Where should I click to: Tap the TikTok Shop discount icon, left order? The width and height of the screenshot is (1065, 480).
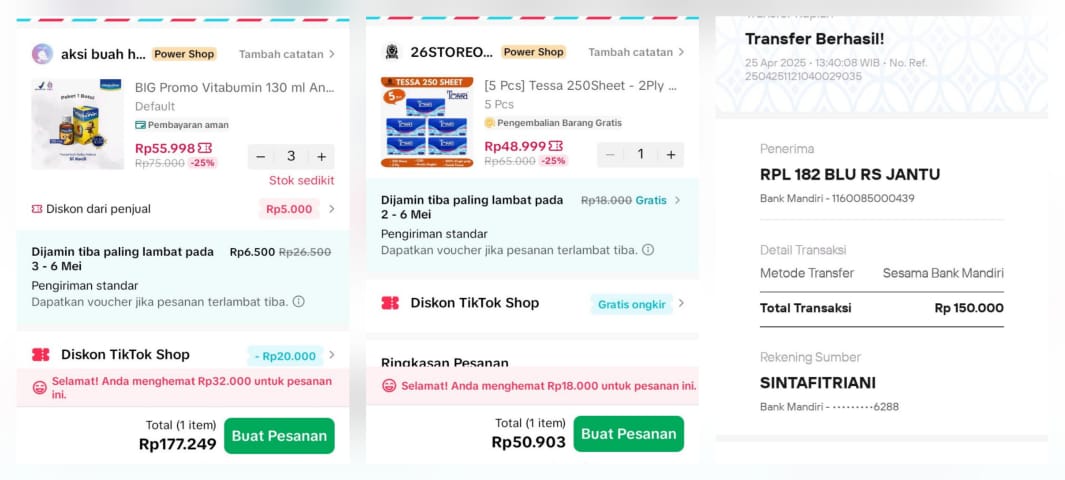[x=41, y=354]
